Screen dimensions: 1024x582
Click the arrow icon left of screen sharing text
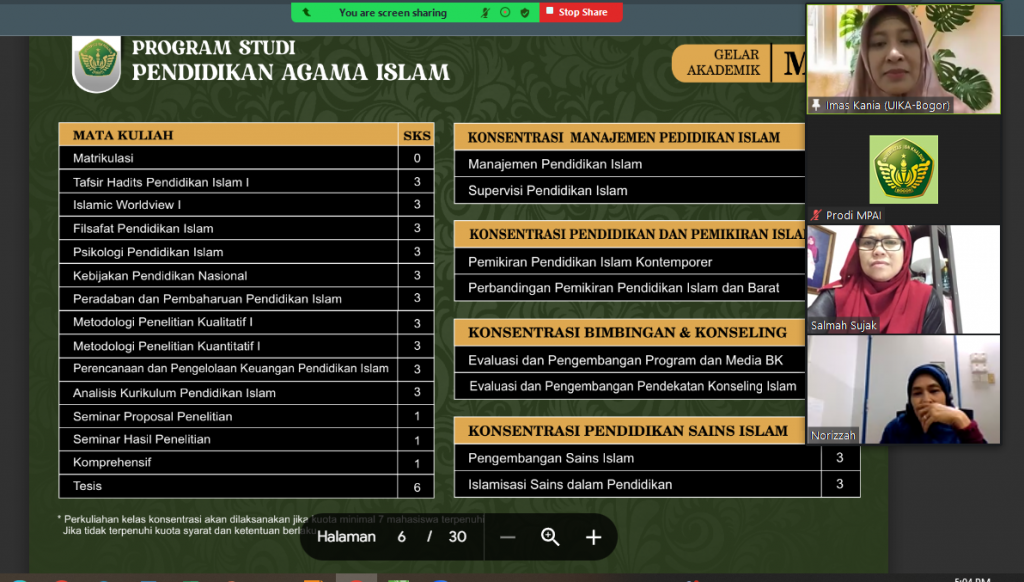306,12
